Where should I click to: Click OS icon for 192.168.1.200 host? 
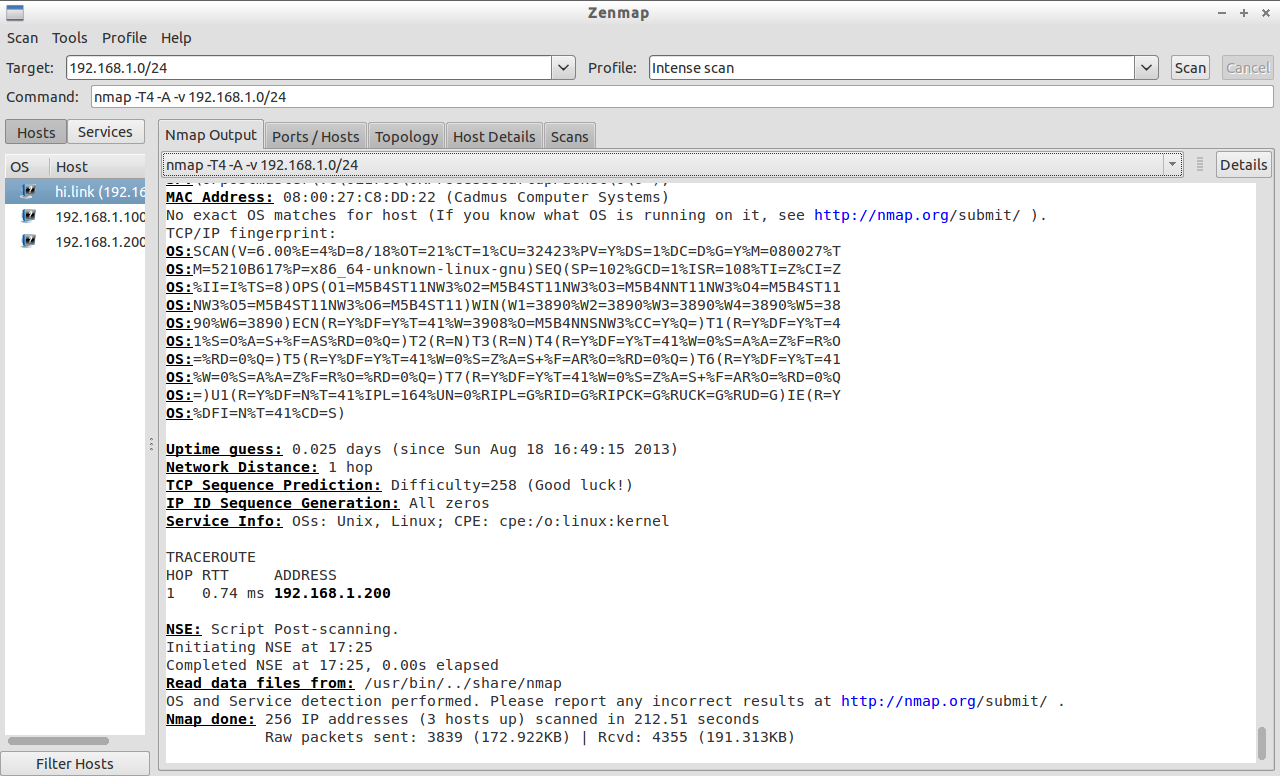click(29, 241)
